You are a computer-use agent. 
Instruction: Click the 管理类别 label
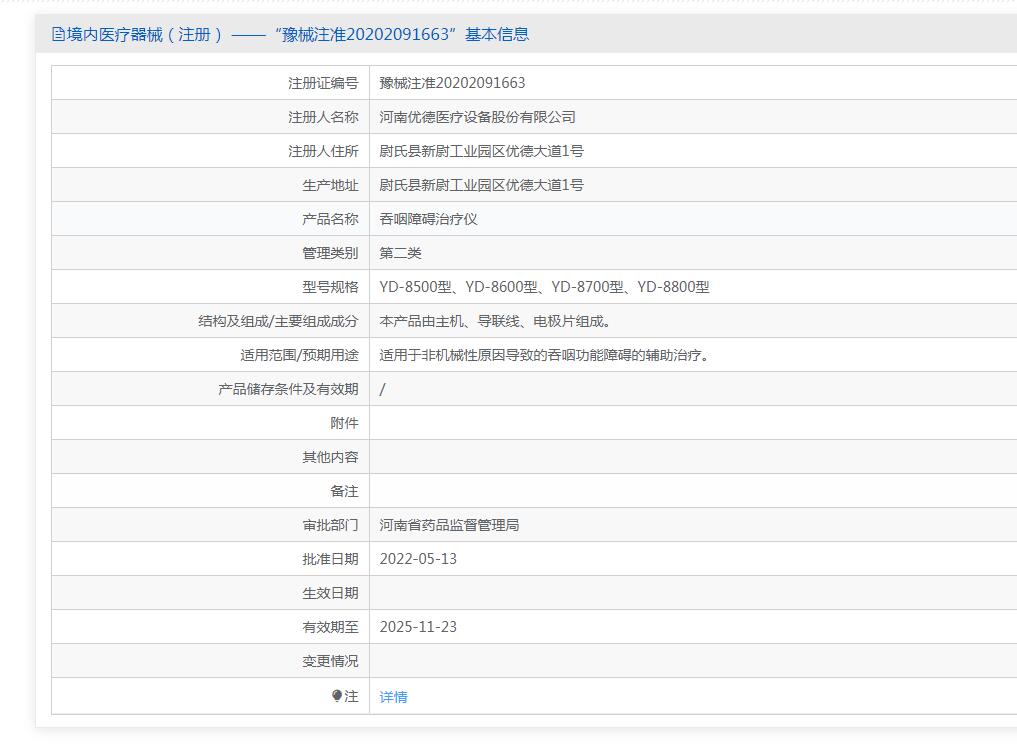(x=330, y=253)
